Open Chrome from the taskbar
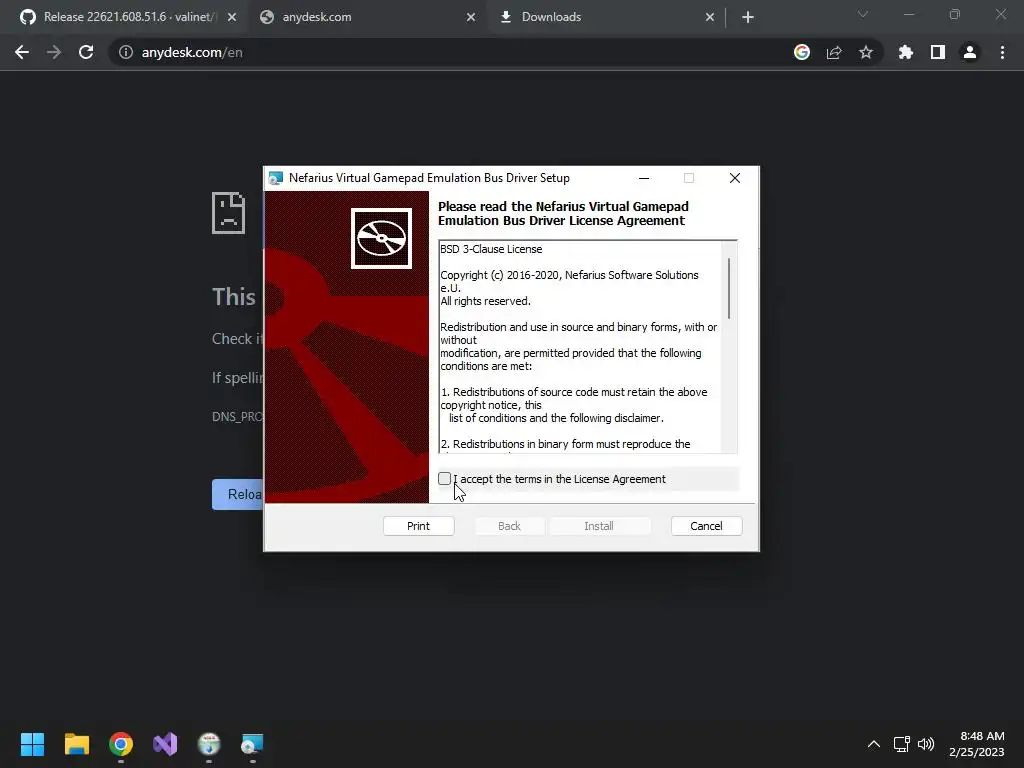 [121, 744]
